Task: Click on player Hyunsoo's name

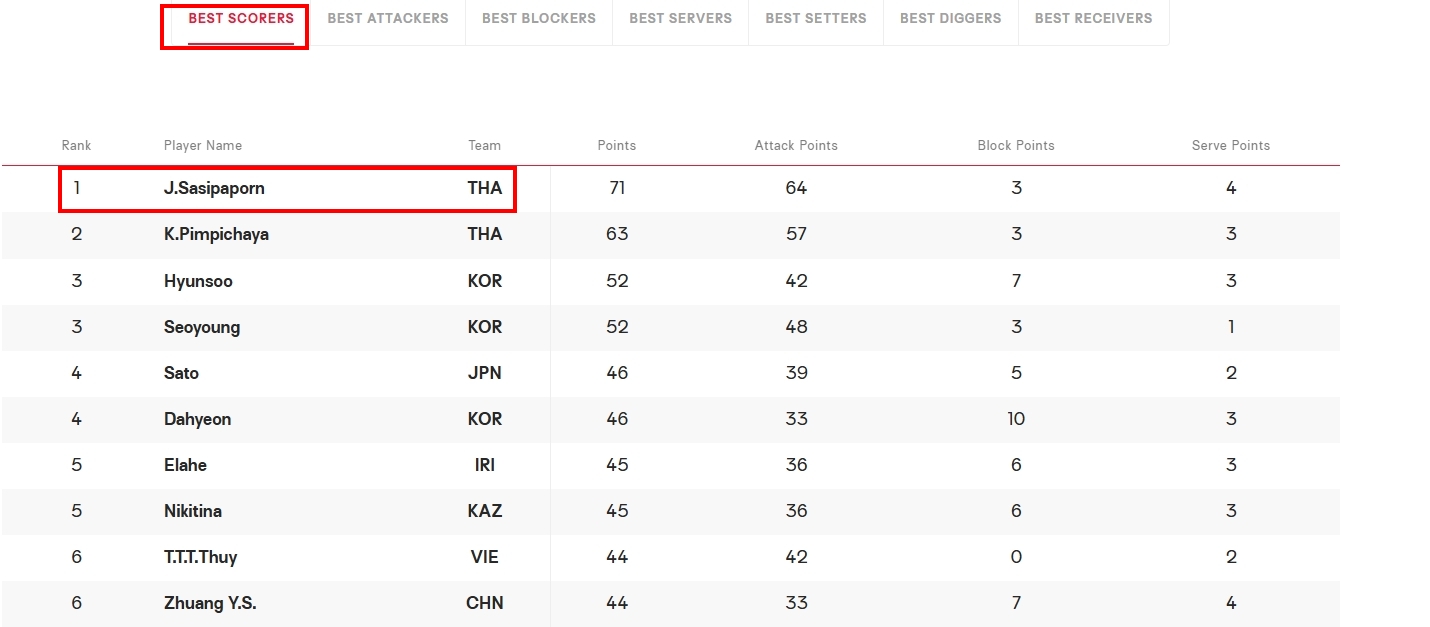Action: tap(198, 281)
